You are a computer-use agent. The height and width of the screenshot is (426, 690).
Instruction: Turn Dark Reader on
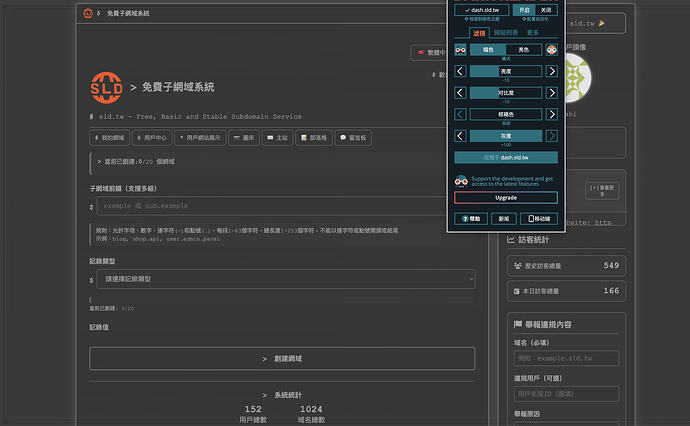pos(524,10)
